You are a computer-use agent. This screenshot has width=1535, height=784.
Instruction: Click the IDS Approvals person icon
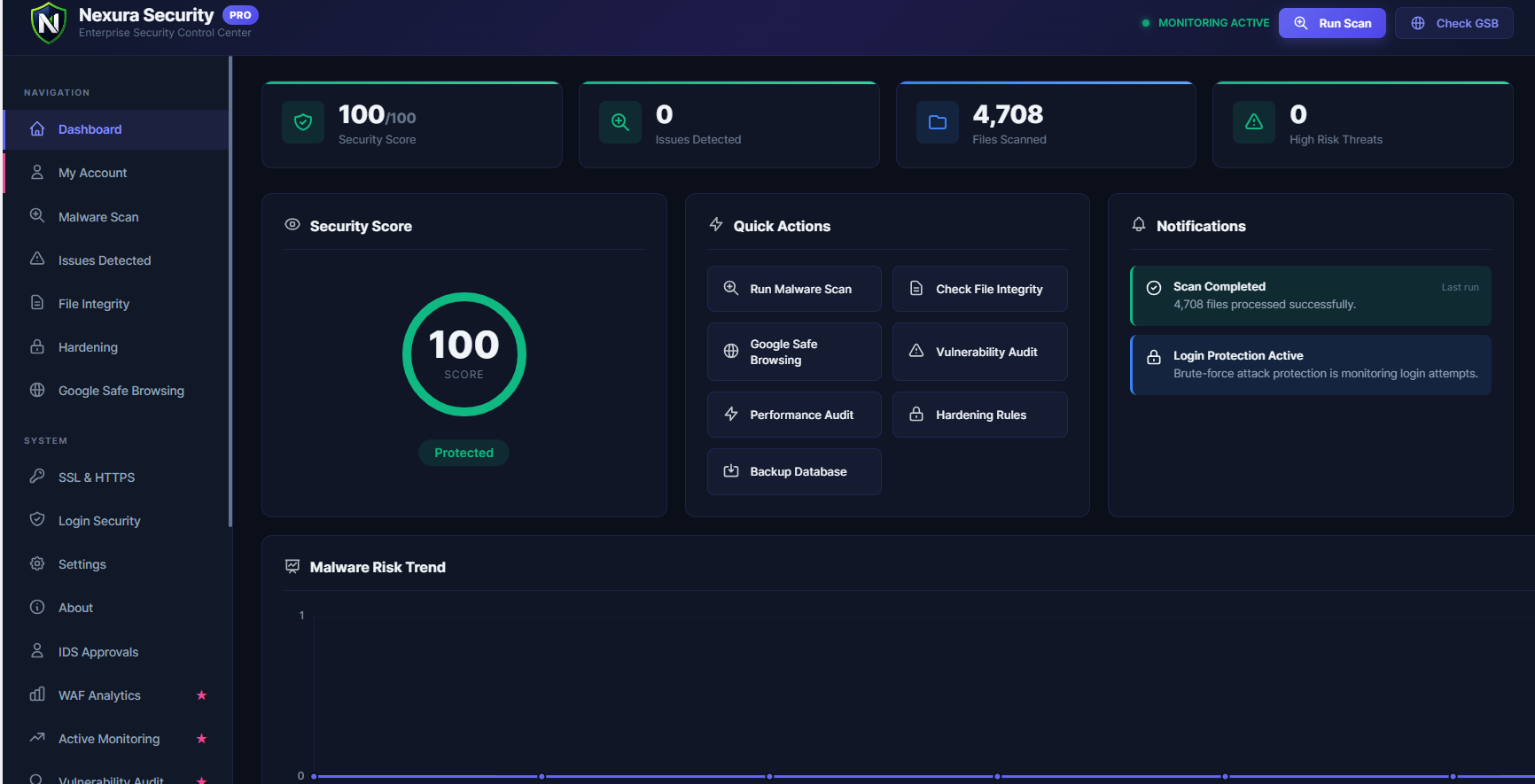pos(37,650)
